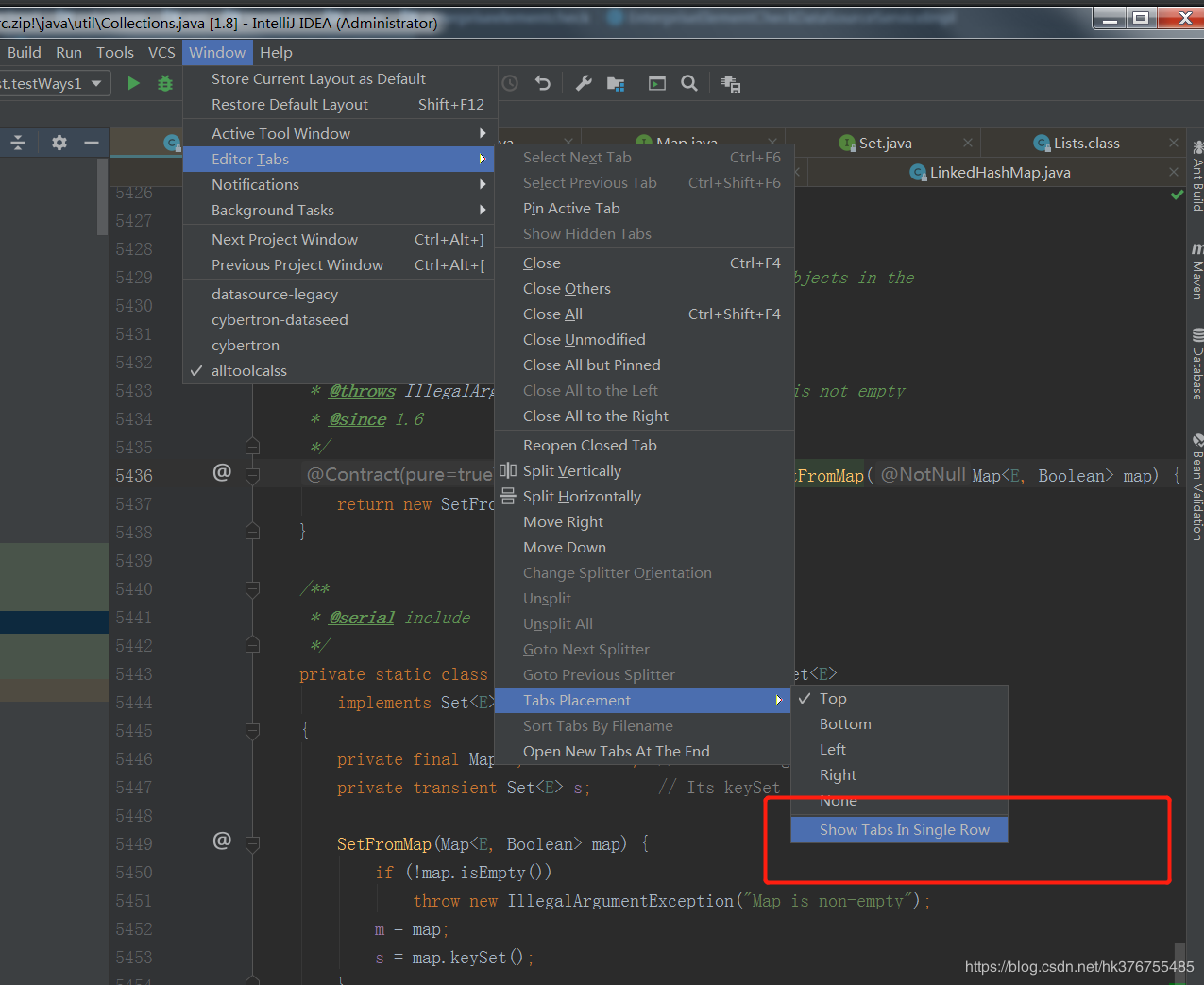Viewport: 1204px width, 985px height.
Task: Select Split Vertically menu entry
Action: [x=571, y=471]
